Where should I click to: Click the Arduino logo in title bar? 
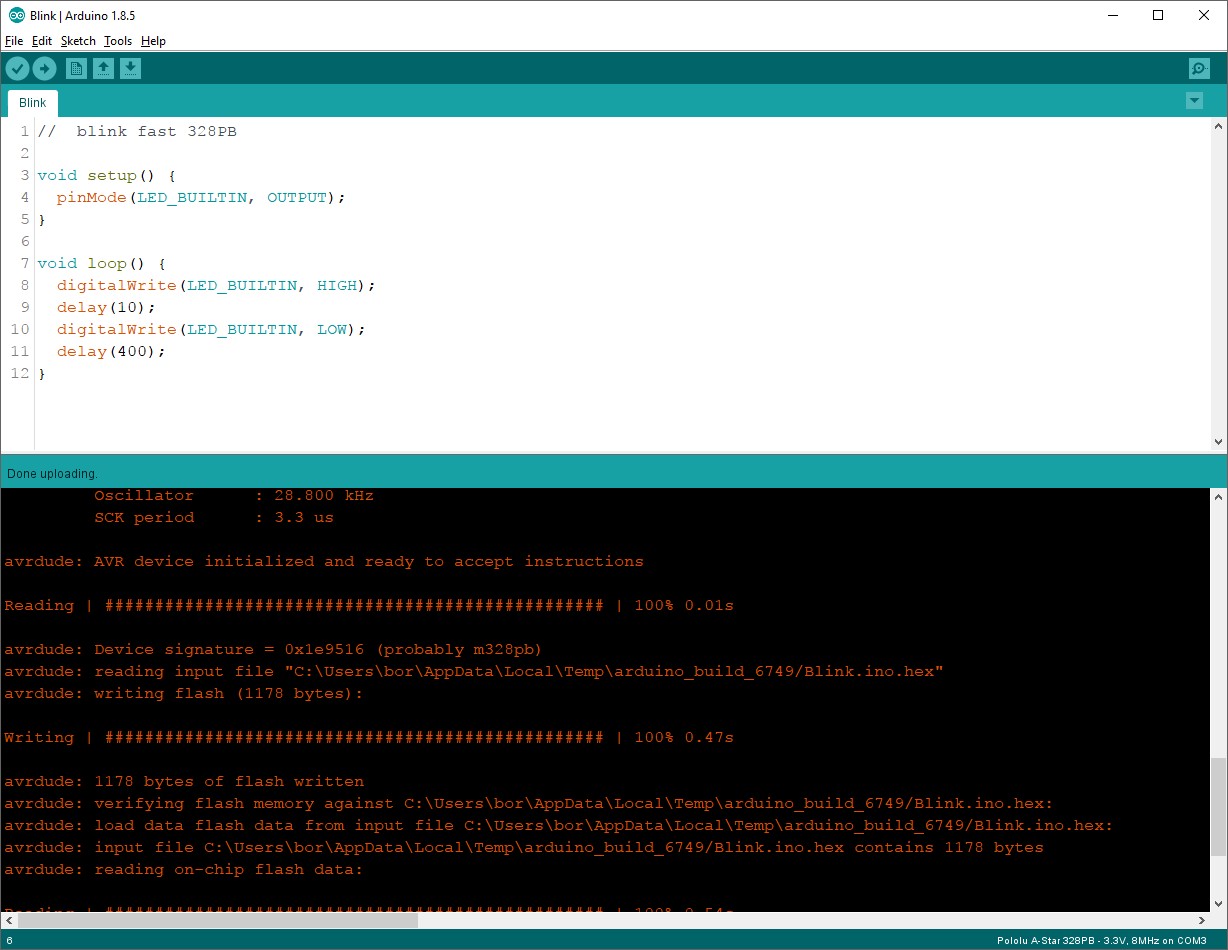(x=17, y=15)
